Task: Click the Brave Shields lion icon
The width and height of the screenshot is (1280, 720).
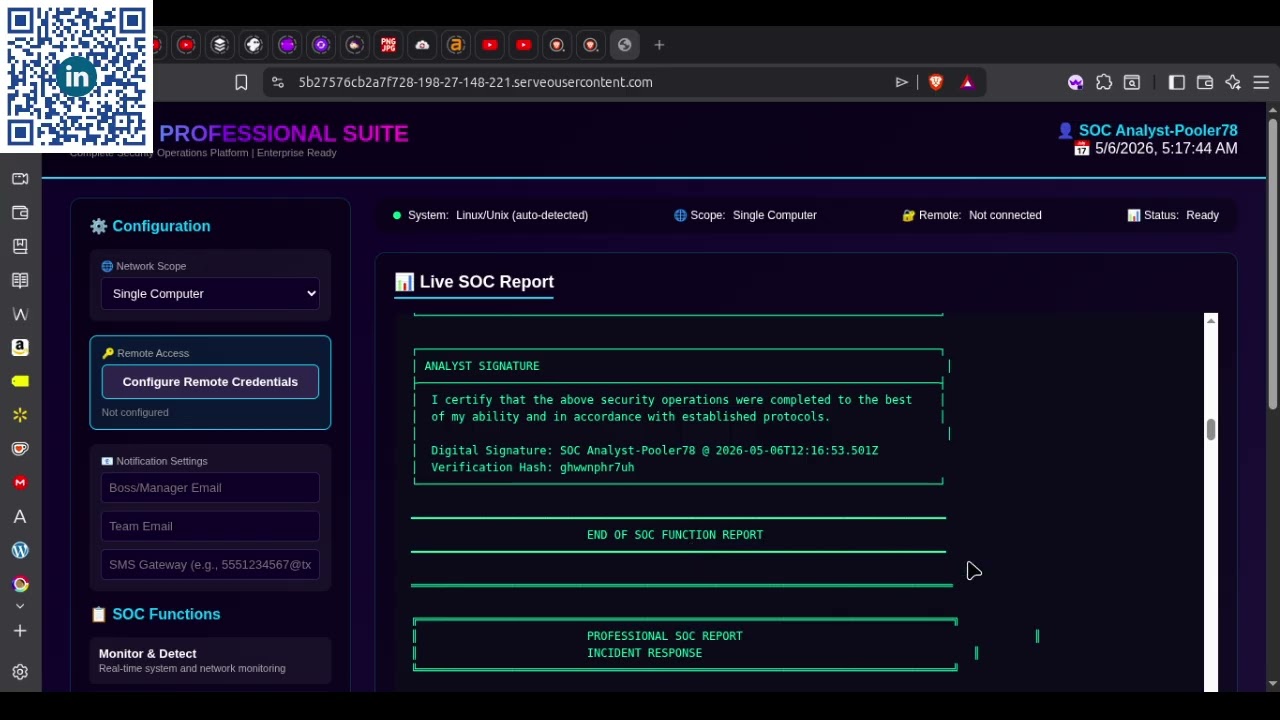Action: (x=936, y=82)
